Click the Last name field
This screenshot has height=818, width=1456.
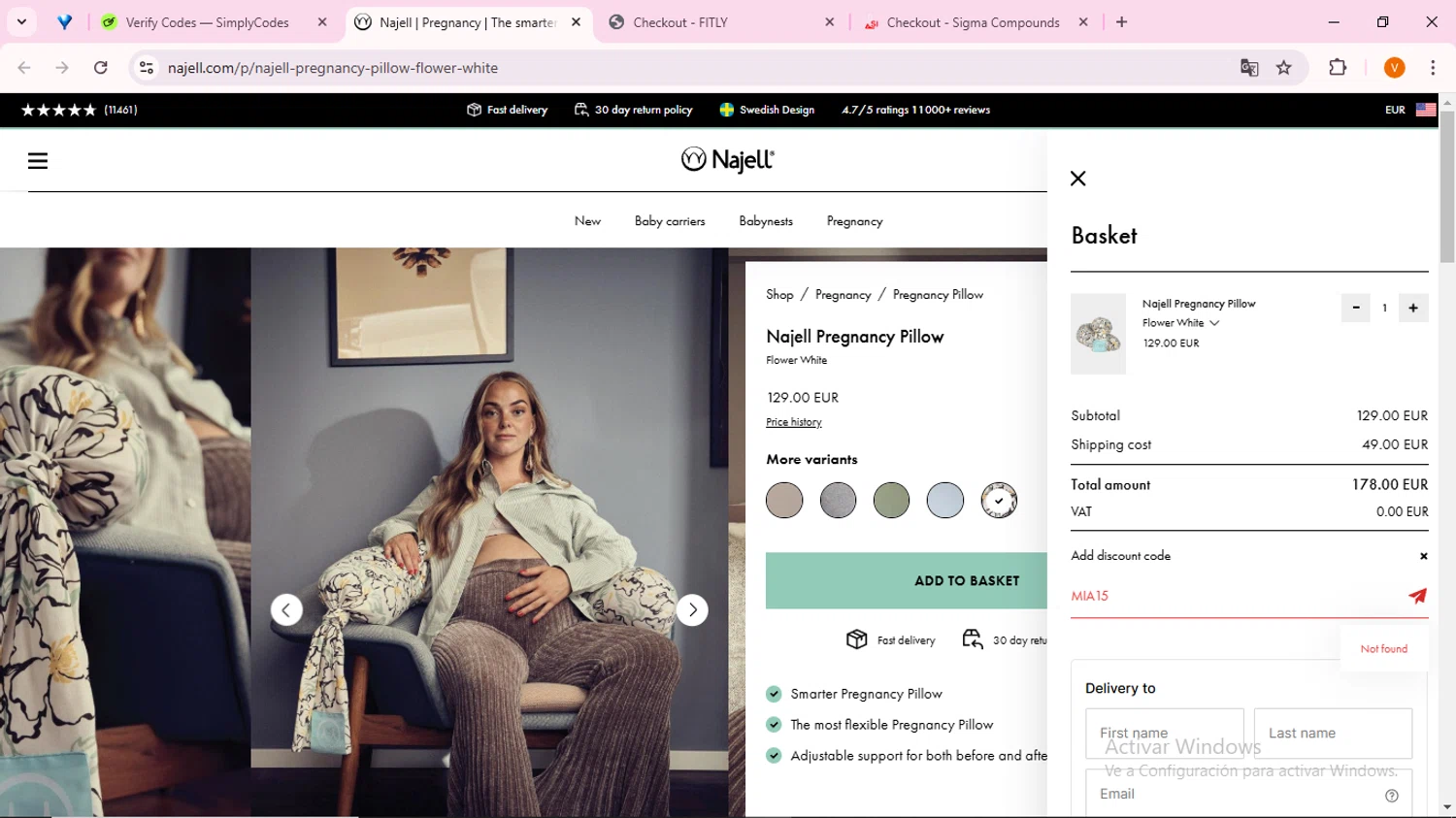1333,734
